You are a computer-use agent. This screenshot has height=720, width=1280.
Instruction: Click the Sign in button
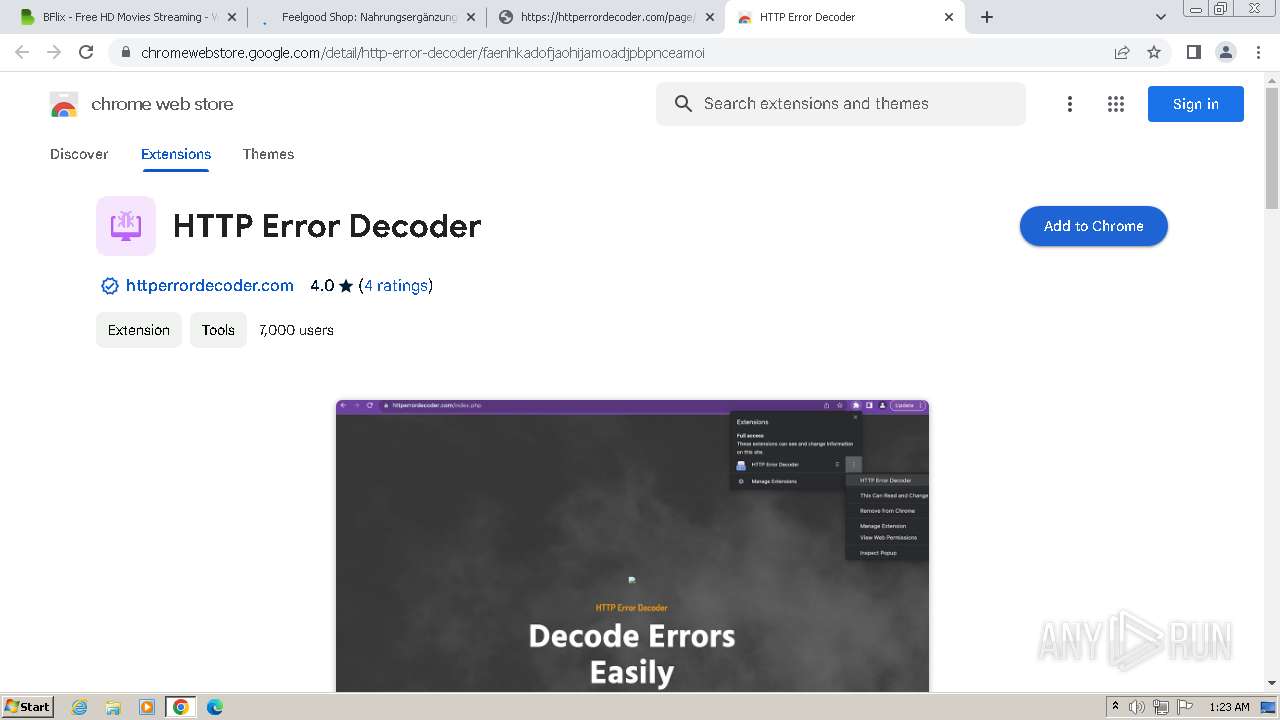(x=1195, y=104)
